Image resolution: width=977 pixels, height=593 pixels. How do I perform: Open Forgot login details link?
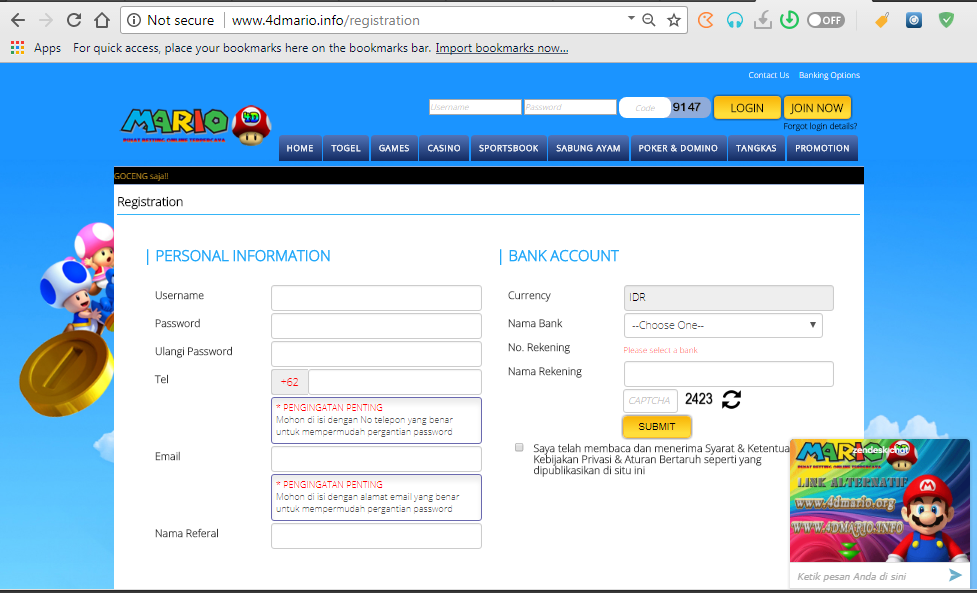[x=820, y=126]
